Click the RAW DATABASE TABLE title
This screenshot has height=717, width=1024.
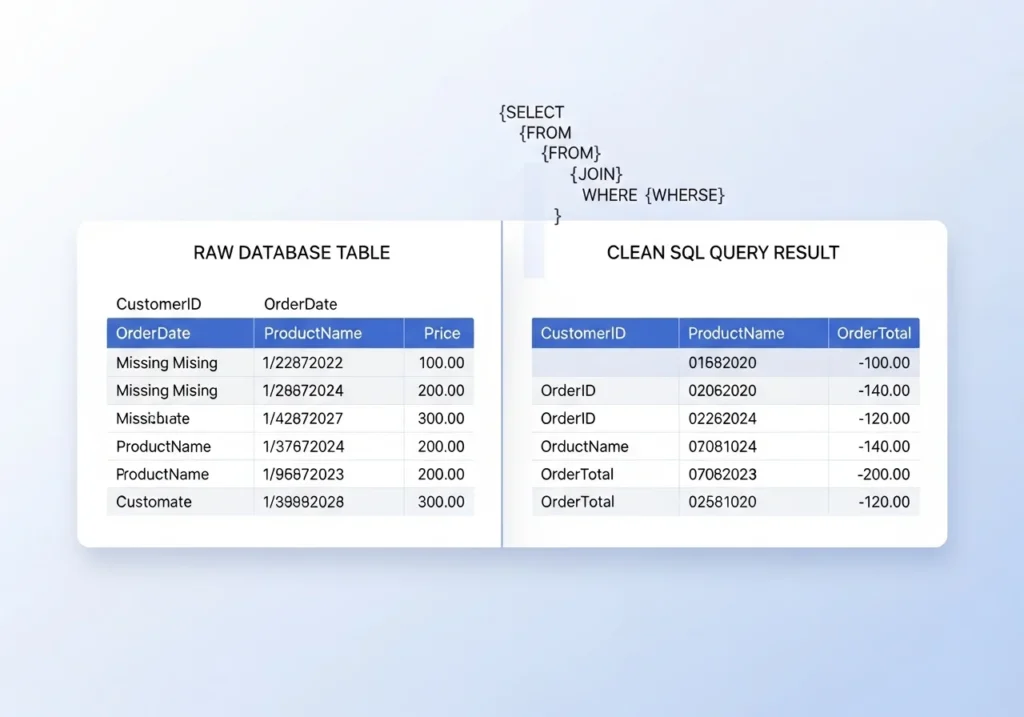pos(291,253)
